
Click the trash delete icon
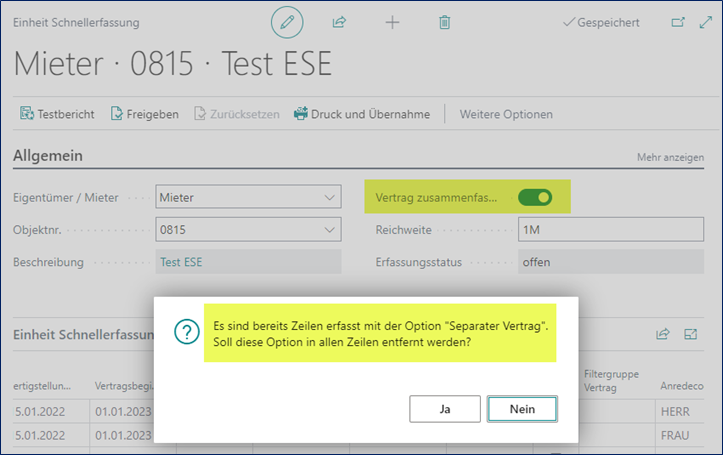(x=445, y=21)
